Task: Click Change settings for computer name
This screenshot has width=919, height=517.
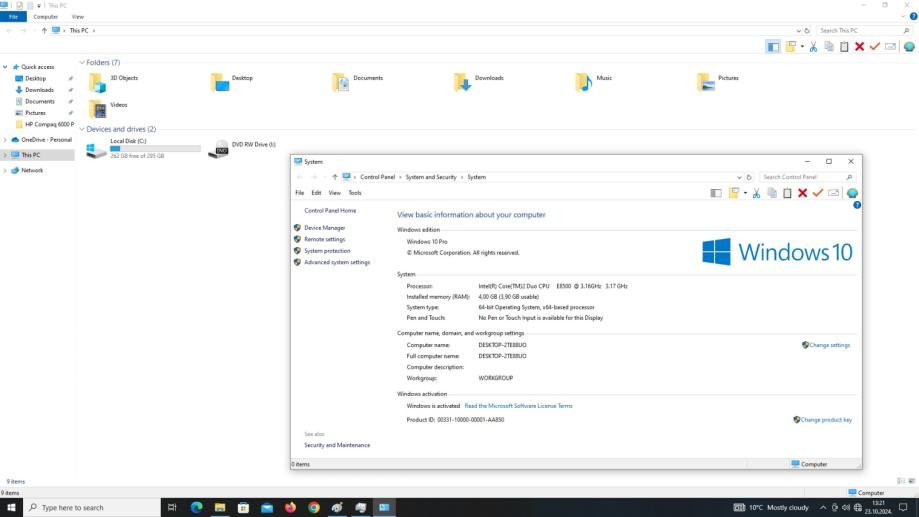Action: coord(829,345)
